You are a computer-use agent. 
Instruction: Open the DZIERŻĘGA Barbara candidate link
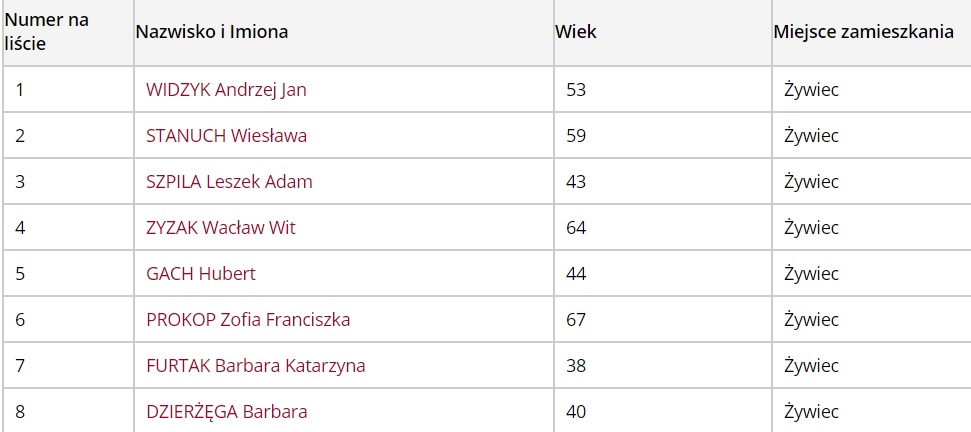(x=226, y=412)
